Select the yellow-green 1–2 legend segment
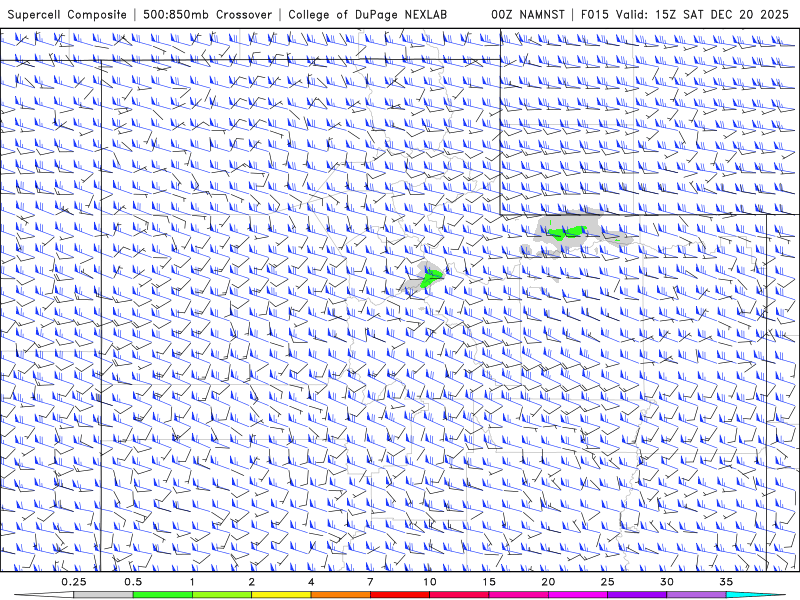Image resolution: width=800 pixels, height=600 pixels. (x=222, y=595)
